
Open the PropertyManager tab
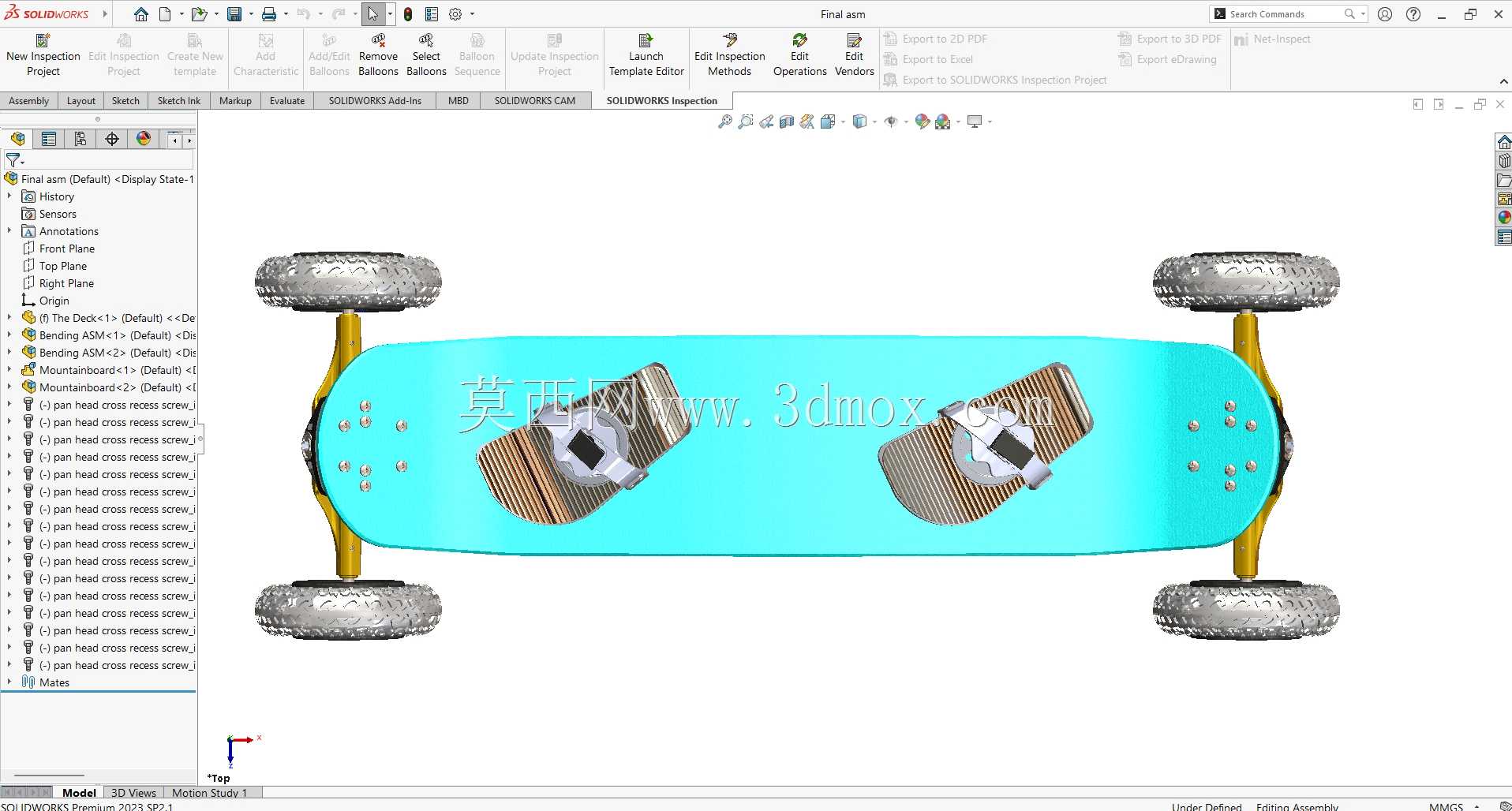(x=49, y=139)
